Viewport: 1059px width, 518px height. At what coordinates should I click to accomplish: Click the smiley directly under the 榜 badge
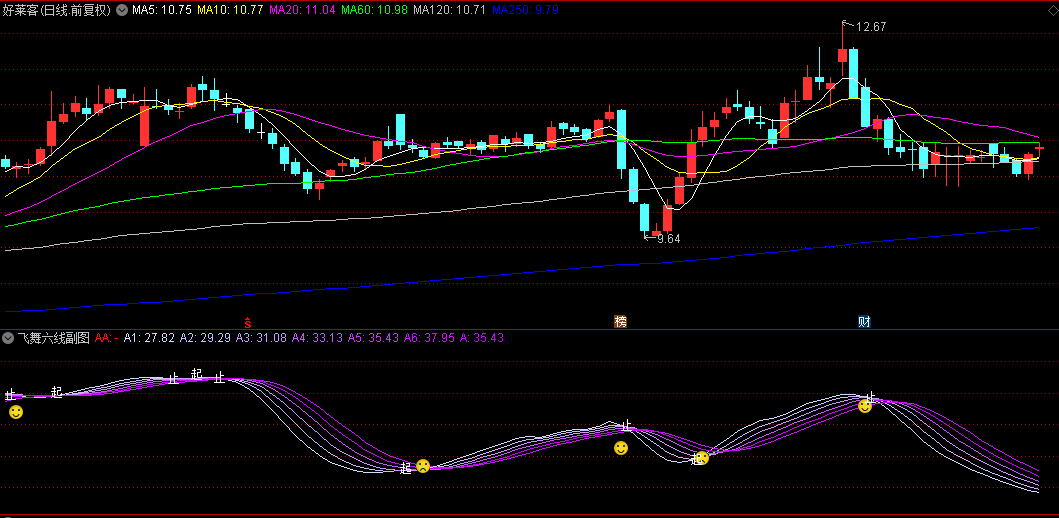click(621, 447)
